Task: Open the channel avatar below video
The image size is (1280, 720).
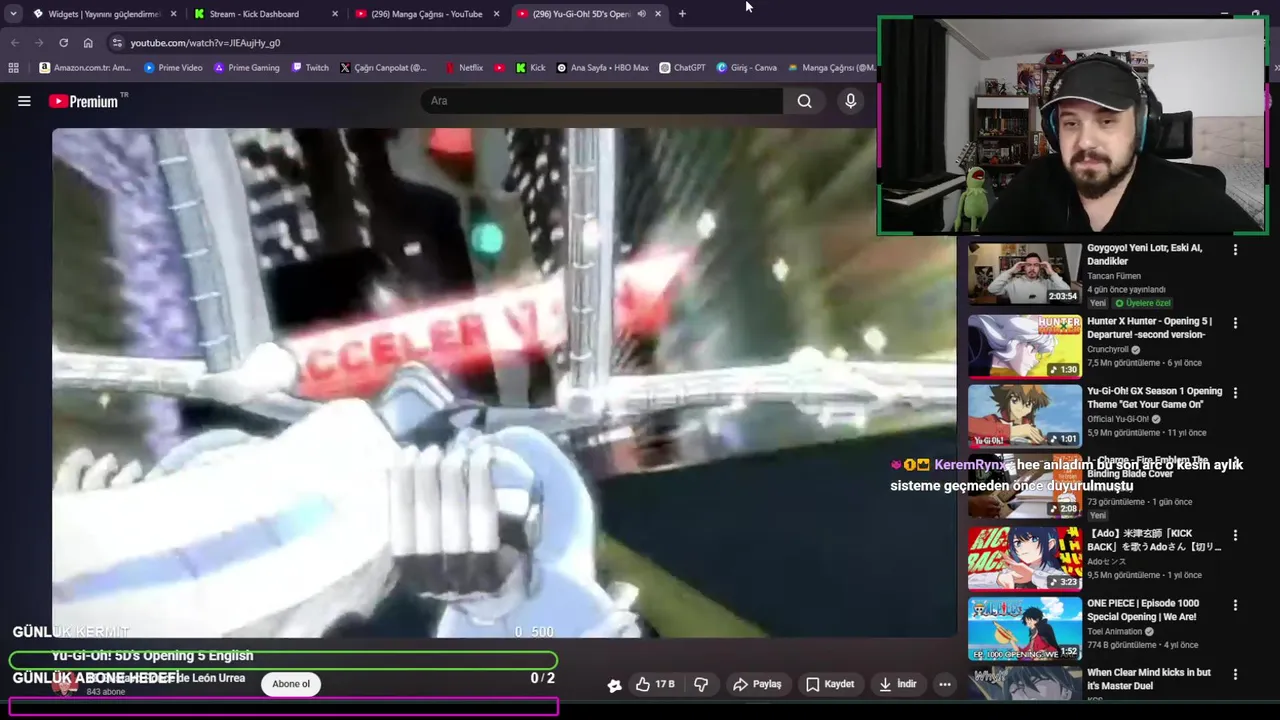Action: click(x=65, y=684)
